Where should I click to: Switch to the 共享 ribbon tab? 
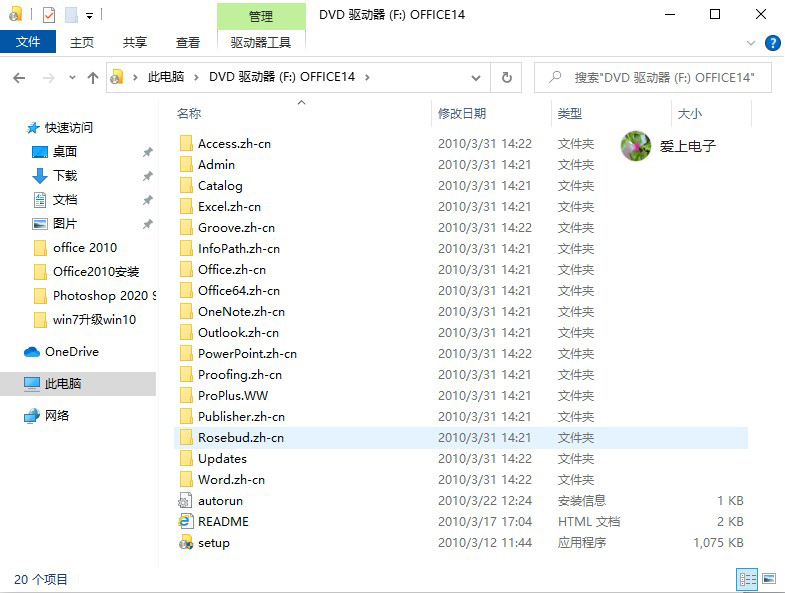(135, 42)
